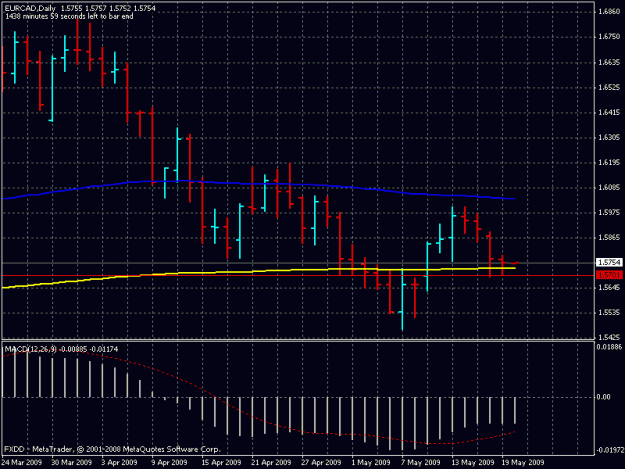
Task: Click the MACD scale value -0.01972
Action: (610, 450)
